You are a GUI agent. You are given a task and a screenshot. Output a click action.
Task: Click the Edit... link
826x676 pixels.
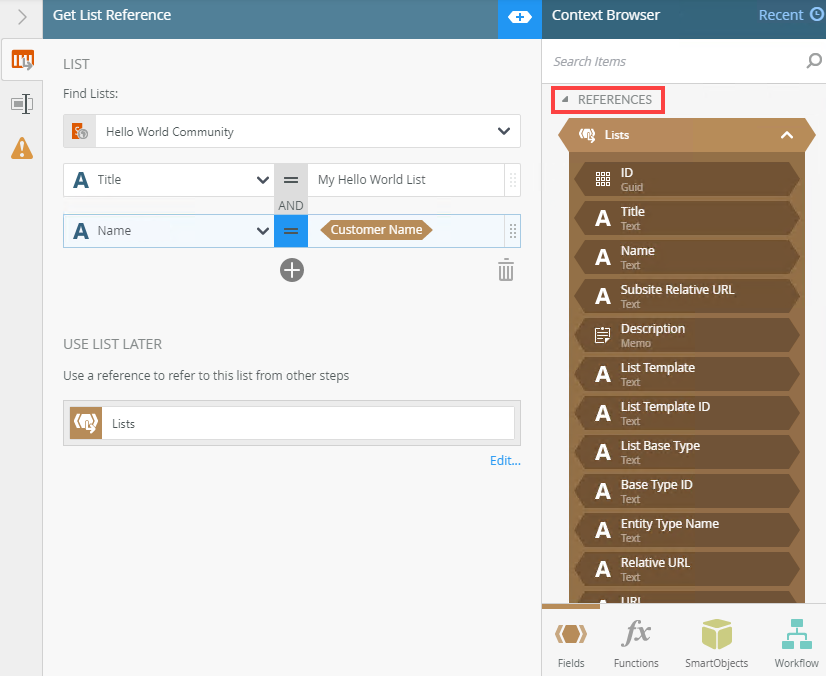tap(505, 461)
